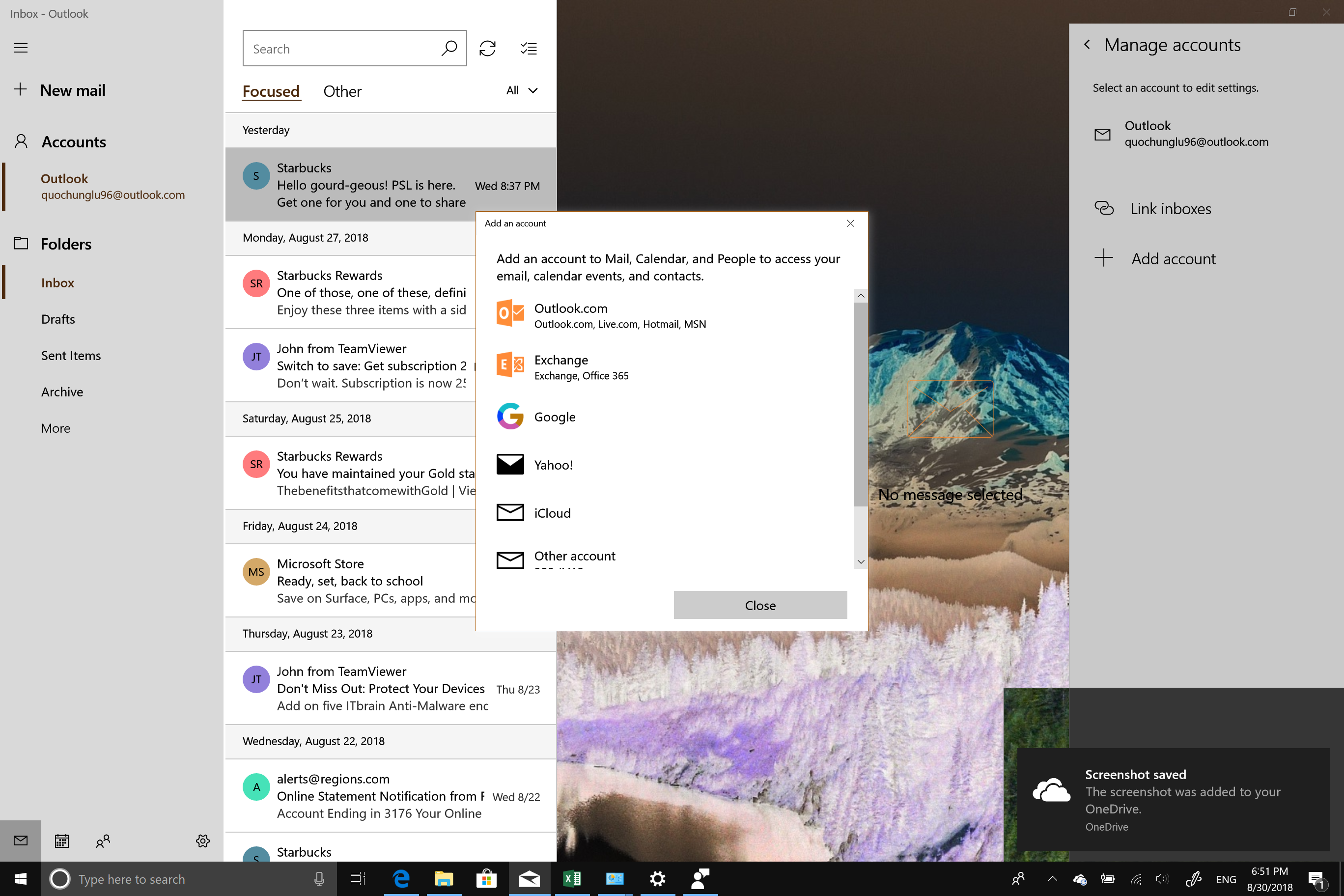The image size is (1344, 896).
Task: Click the Outlook.com account icon
Action: point(510,313)
